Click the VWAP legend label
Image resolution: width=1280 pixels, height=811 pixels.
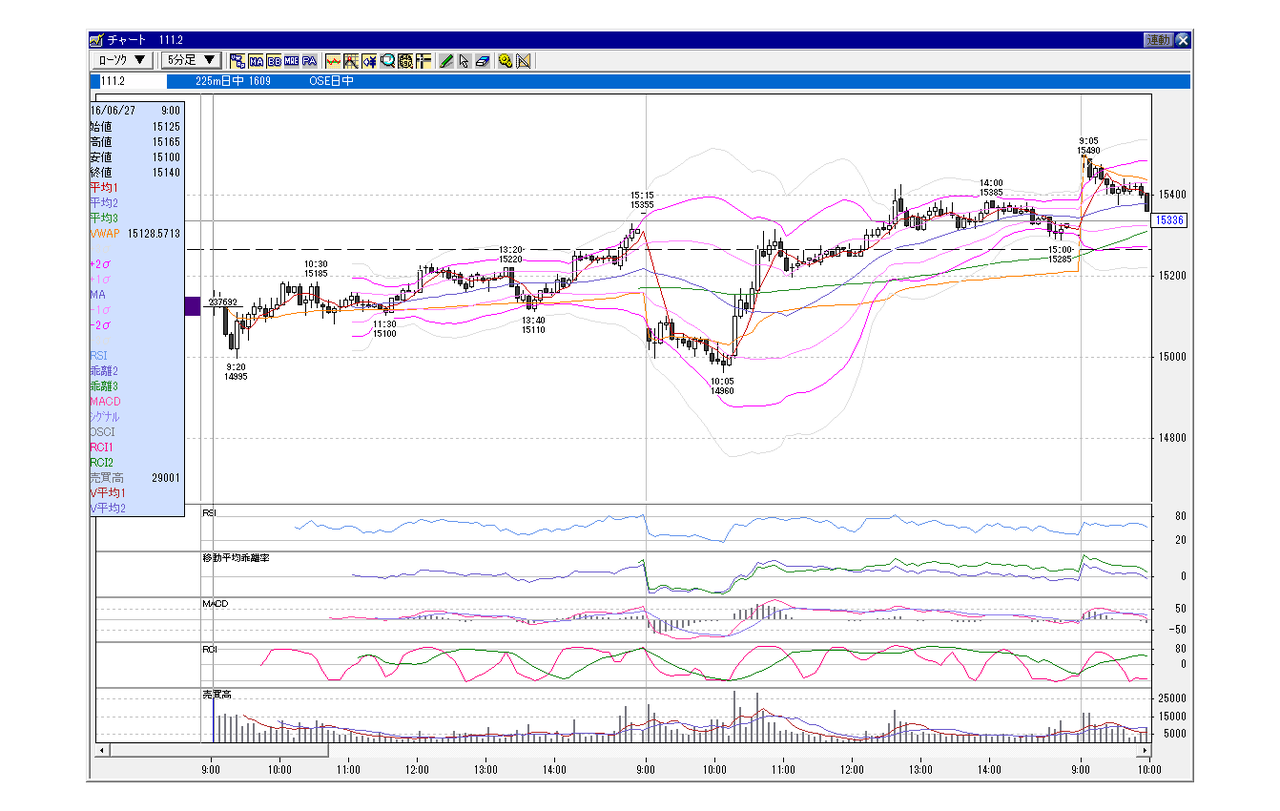pos(104,233)
